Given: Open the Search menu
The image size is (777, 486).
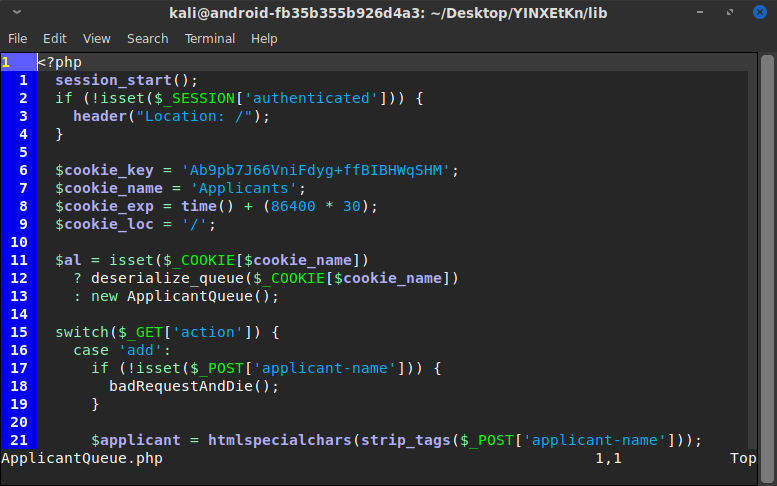Looking at the screenshot, I should tap(147, 38).
